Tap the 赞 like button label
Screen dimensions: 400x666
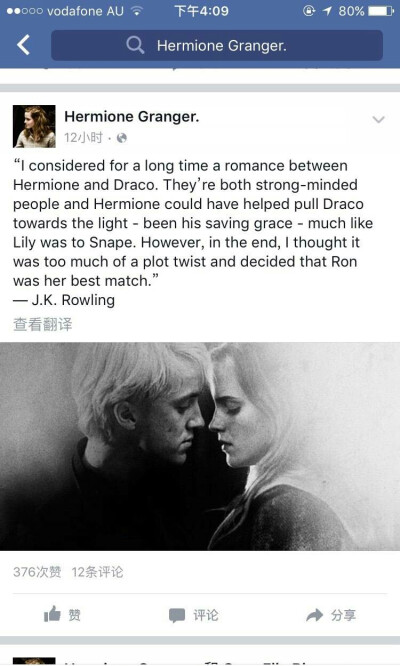[x=75, y=615]
